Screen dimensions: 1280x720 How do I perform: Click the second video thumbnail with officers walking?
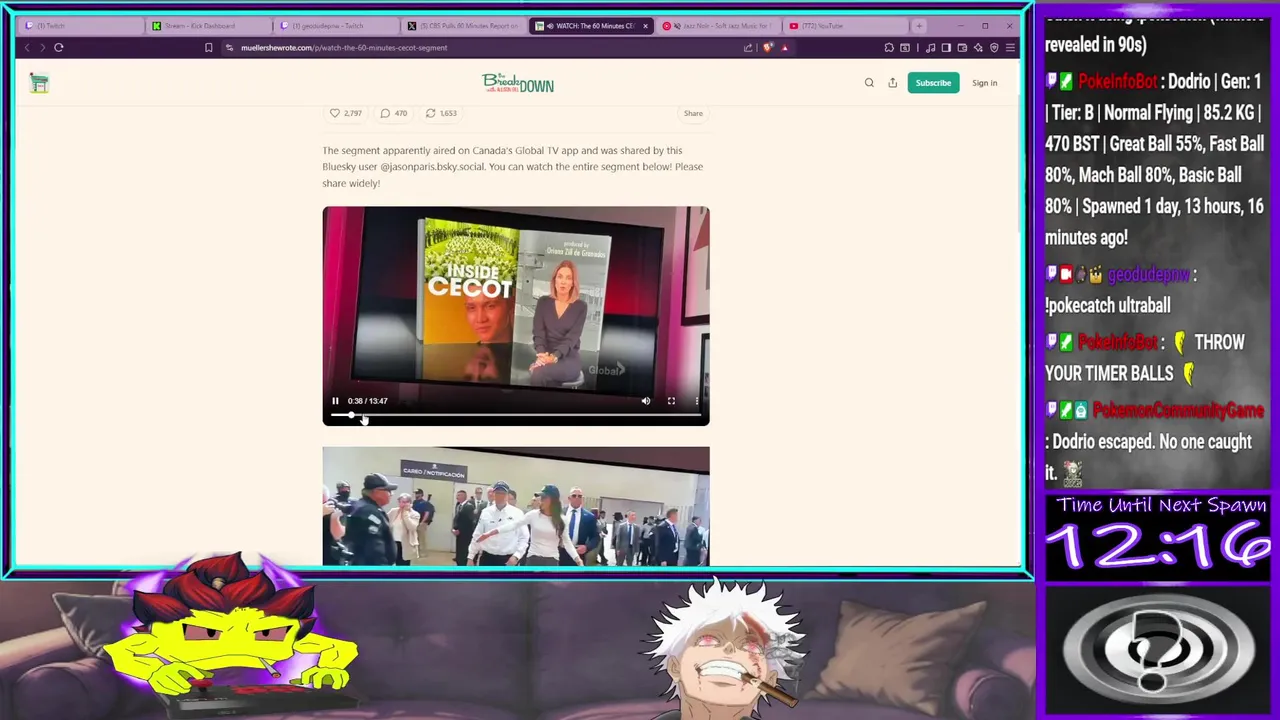516,506
